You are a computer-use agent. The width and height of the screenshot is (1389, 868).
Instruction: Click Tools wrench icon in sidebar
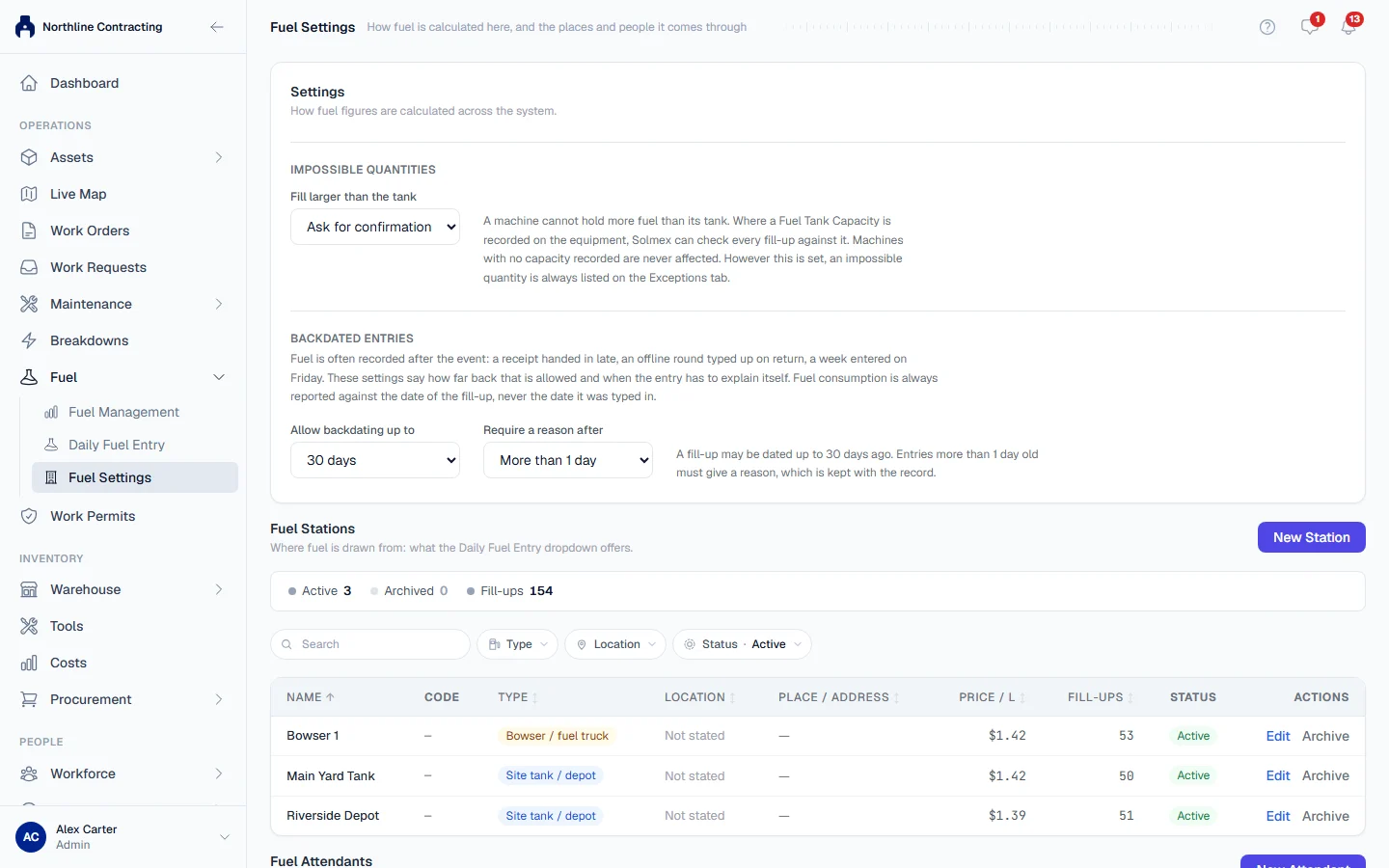click(29, 626)
